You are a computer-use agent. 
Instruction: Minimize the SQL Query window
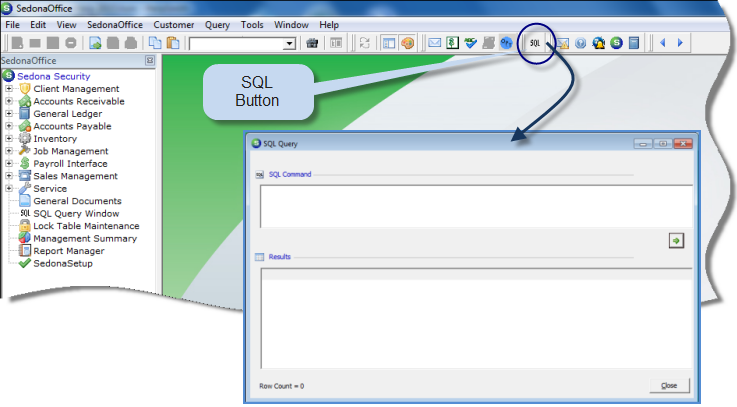(643, 144)
